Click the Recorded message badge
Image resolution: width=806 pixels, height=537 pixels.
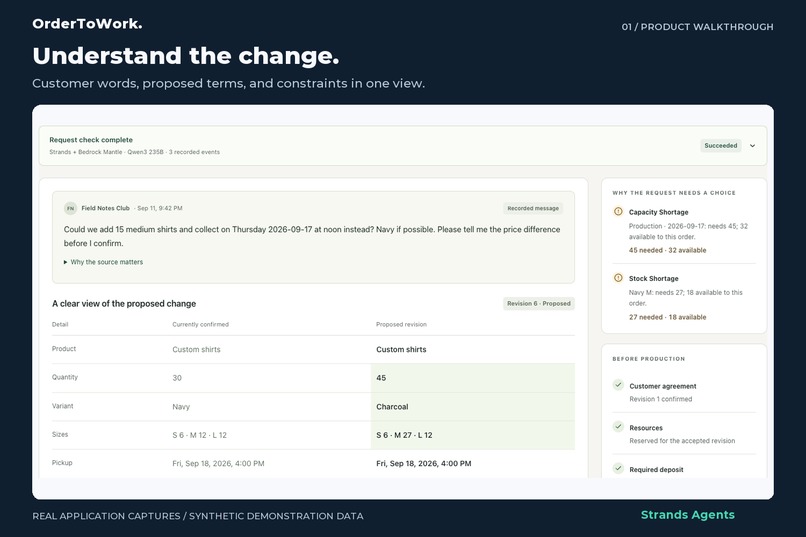click(533, 208)
